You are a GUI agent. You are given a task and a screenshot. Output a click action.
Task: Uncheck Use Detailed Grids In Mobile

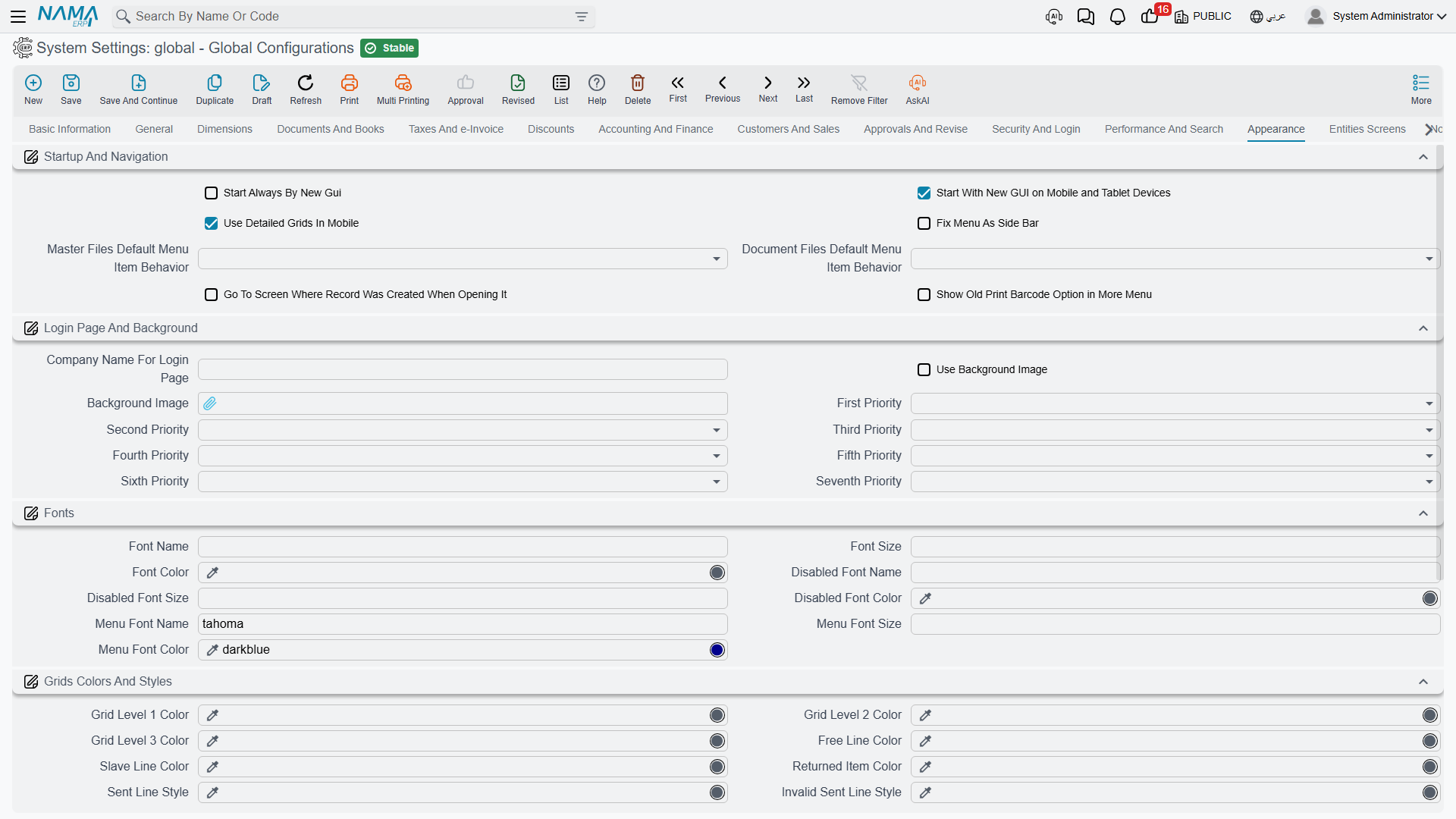click(212, 224)
